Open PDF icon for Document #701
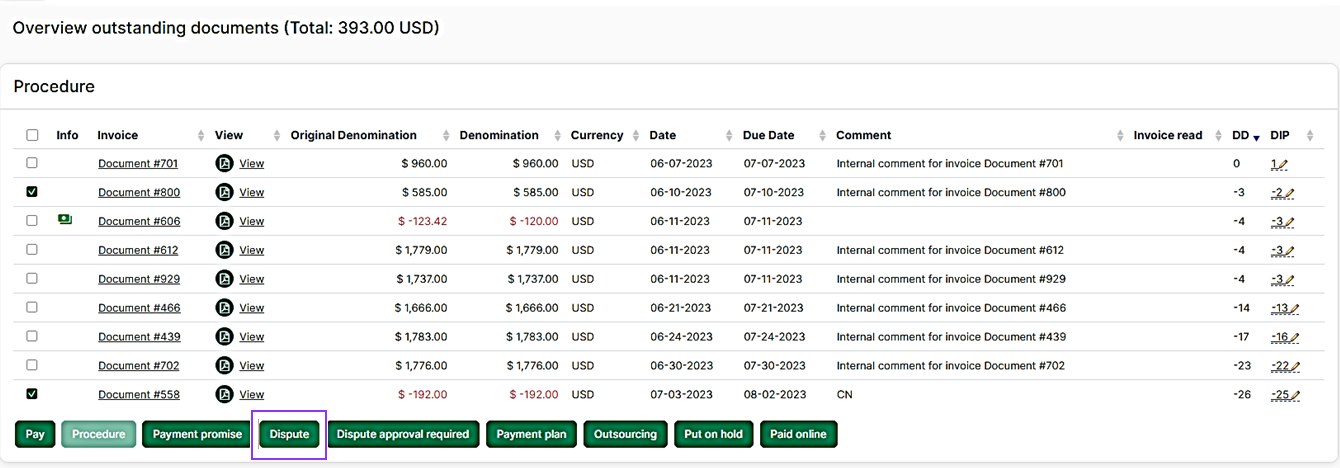The image size is (1340, 468). pyautogui.click(x=224, y=163)
